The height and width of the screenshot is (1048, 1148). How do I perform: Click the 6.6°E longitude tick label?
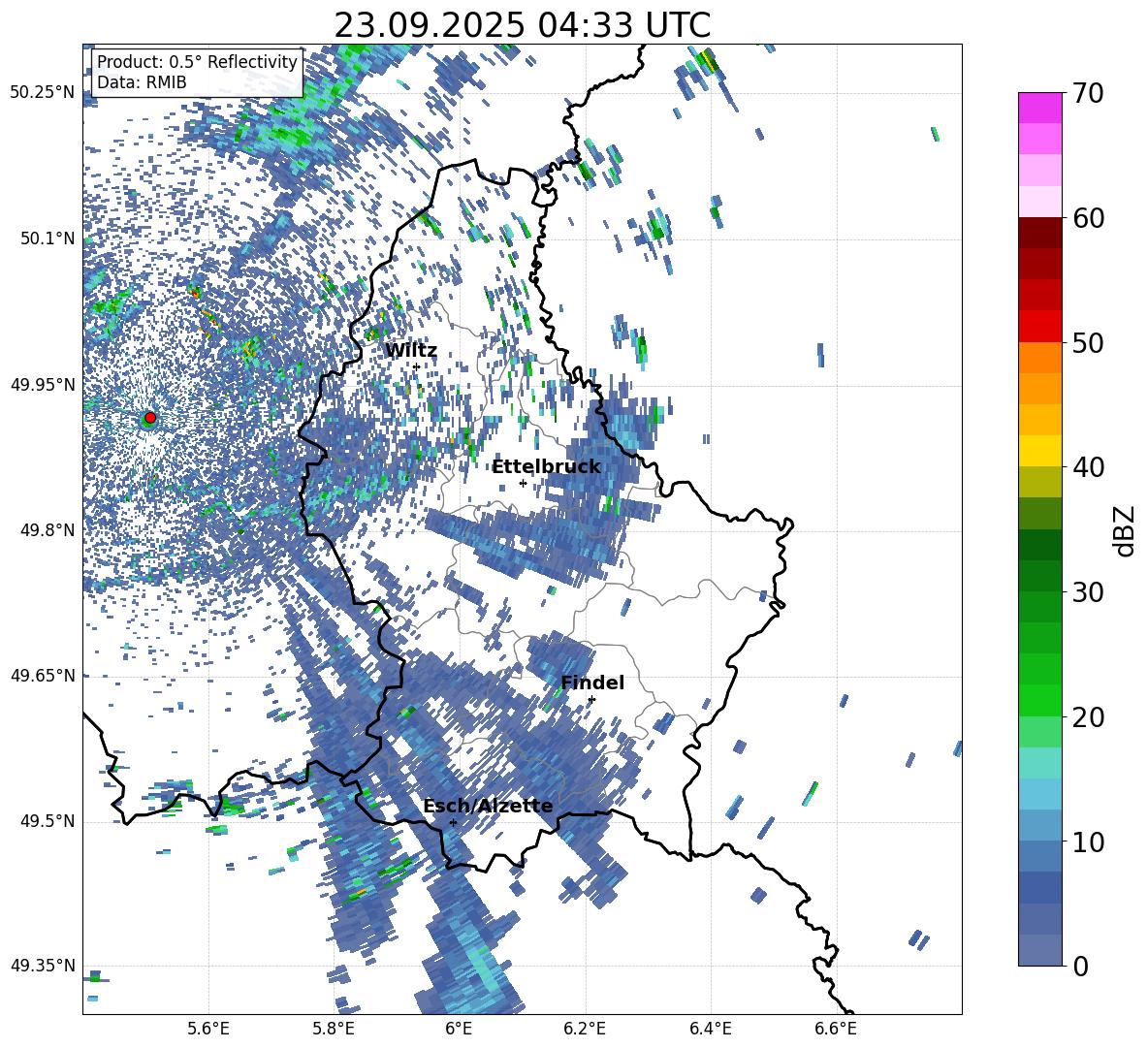click(x=836, y=1029)
